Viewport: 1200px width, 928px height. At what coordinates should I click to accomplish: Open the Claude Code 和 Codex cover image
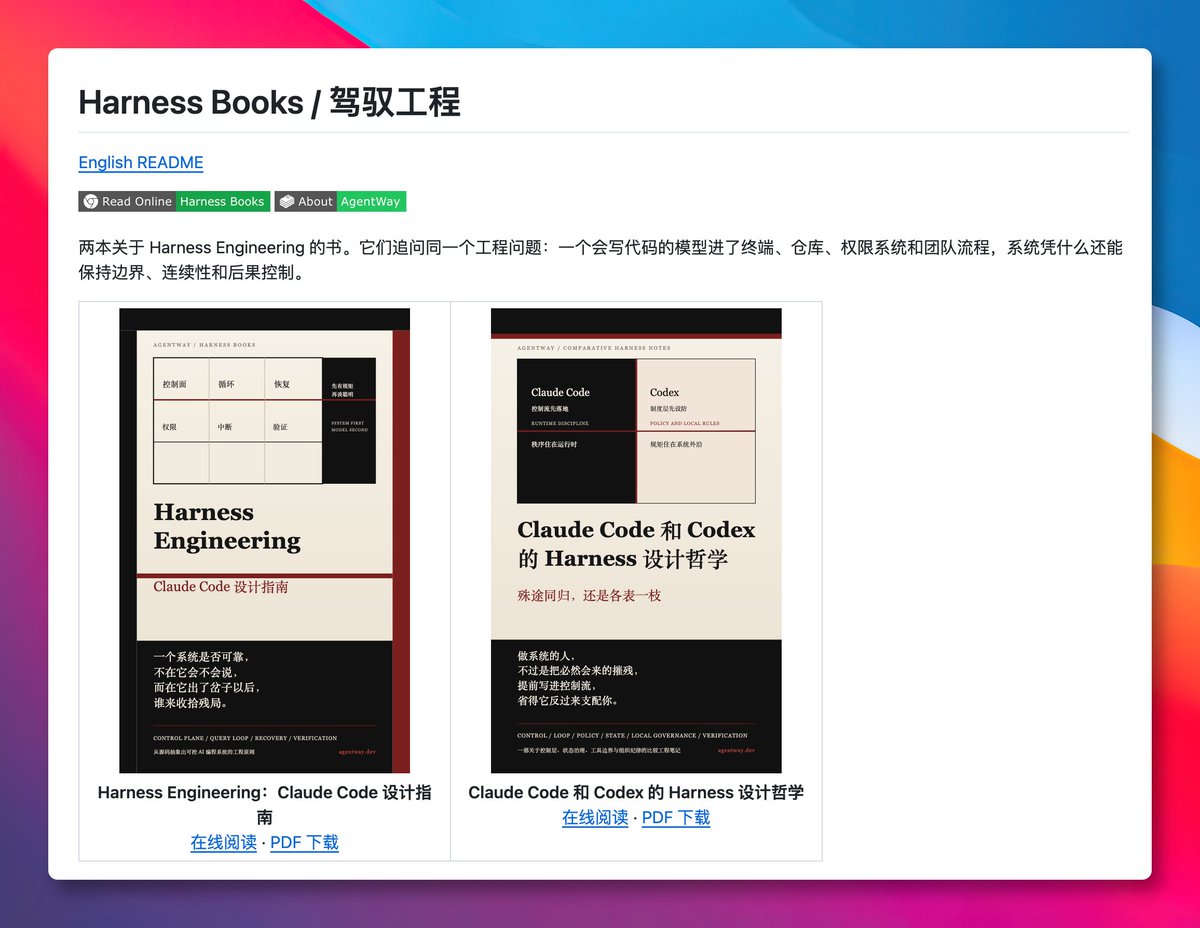[x=636, y=540]
